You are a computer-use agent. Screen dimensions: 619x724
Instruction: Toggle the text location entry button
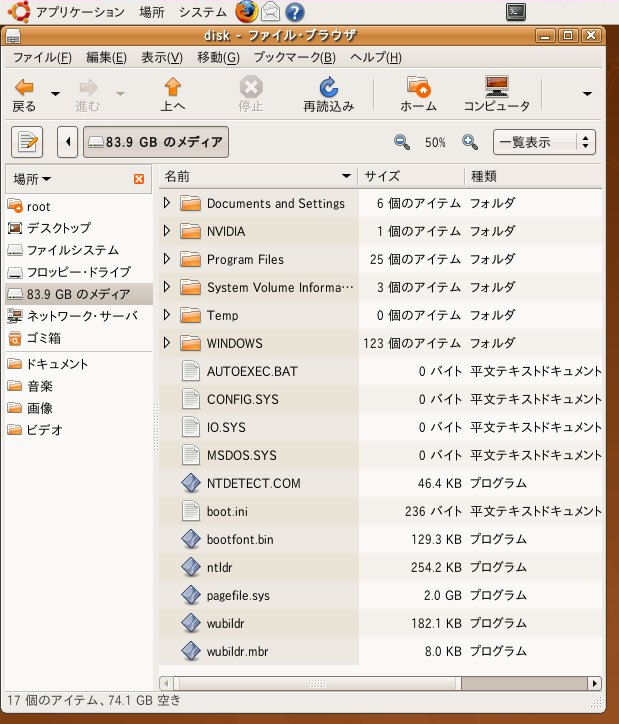pyautogui.click(x=27, y=142)
